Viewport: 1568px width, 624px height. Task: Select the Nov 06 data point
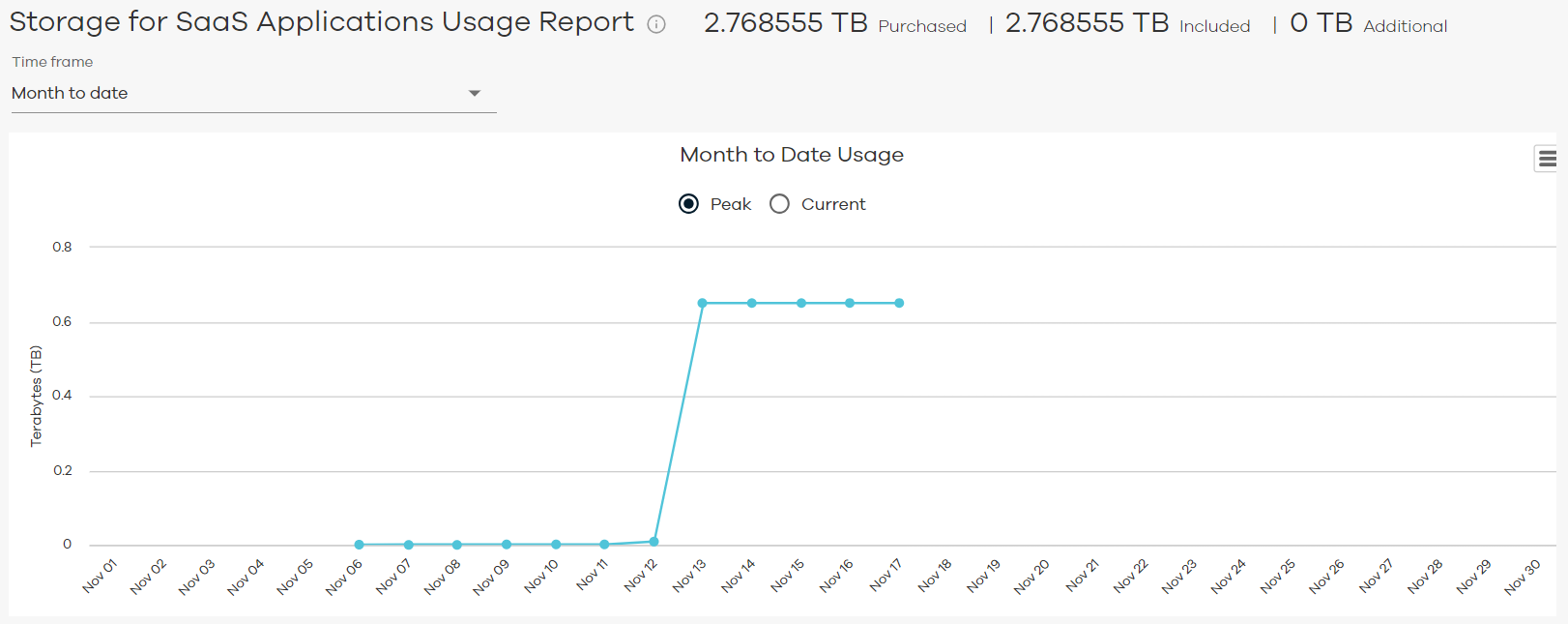[x=359, y=544]
